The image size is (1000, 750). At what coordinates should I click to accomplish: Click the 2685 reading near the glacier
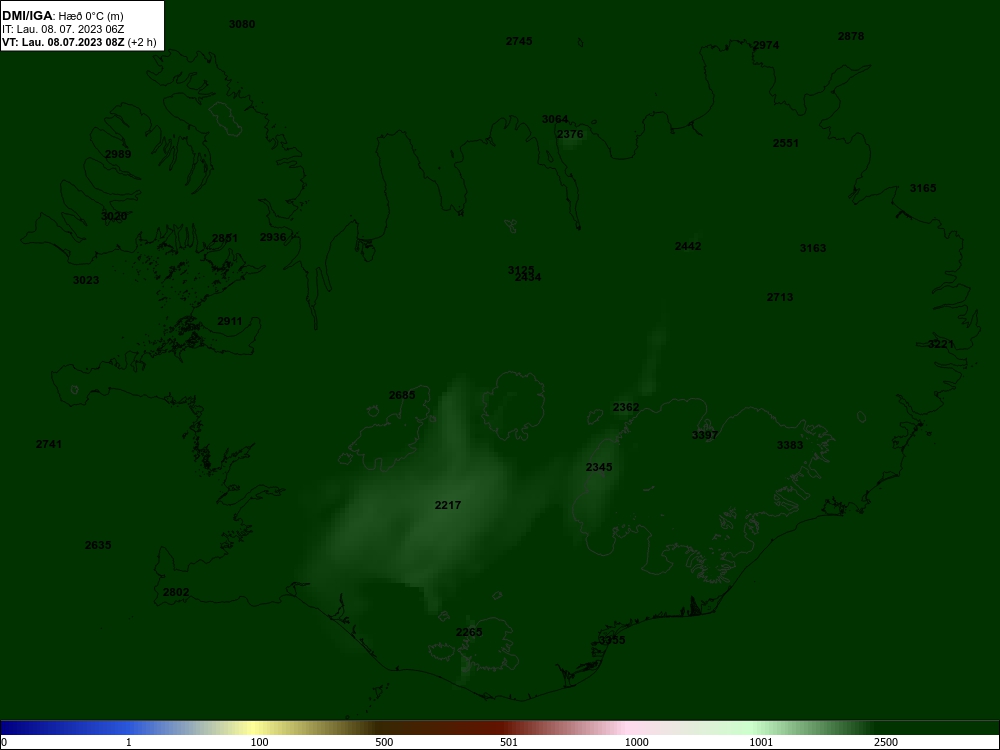click(x=402, y=395)
